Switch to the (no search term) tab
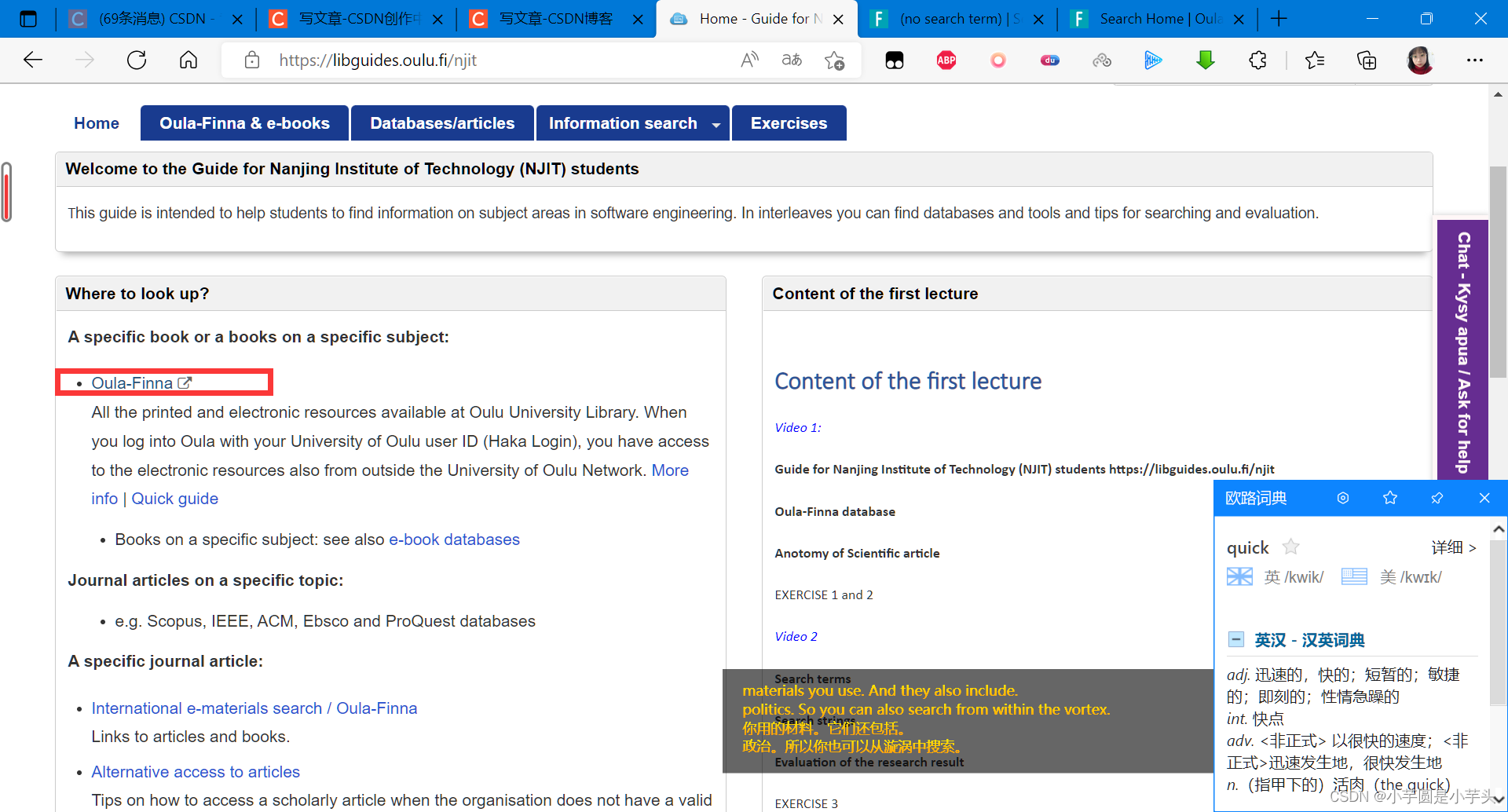This screenshot has width=1508, height=812. 959,19
